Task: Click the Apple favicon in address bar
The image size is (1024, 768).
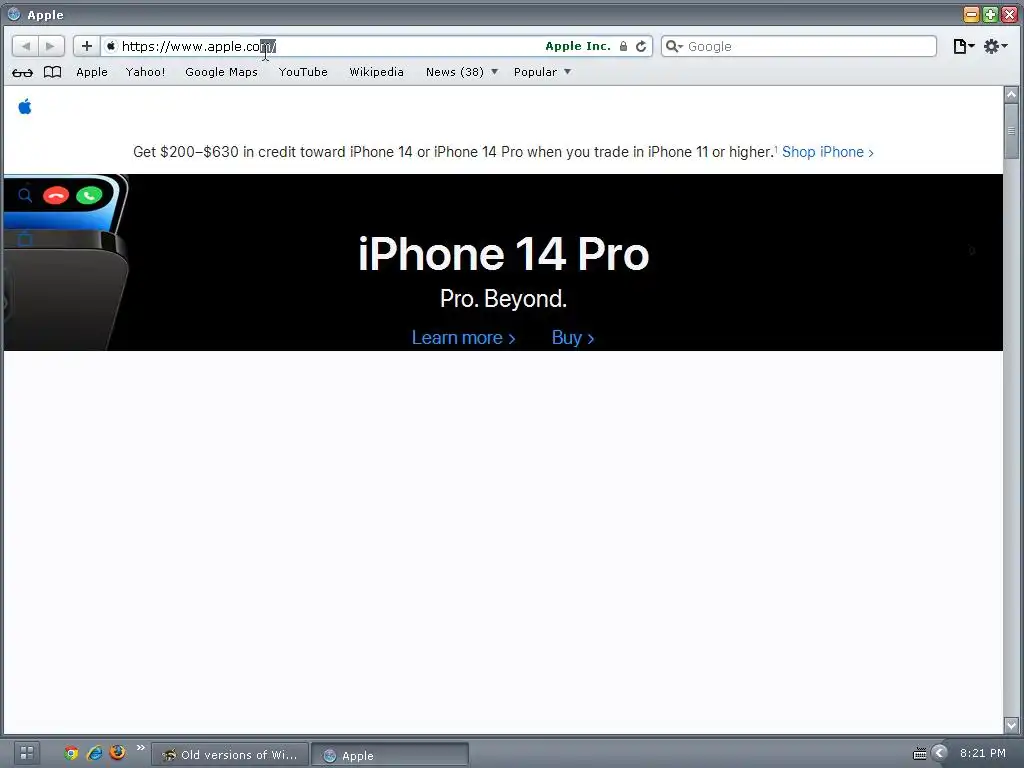Action: pos(111,46)
